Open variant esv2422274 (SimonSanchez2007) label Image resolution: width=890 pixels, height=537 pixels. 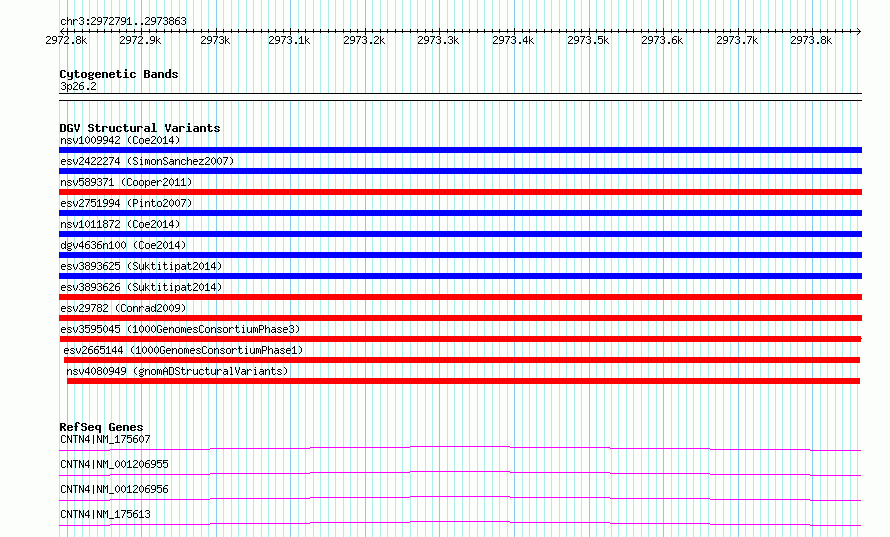pyautogui.click(x=147, y=161)
